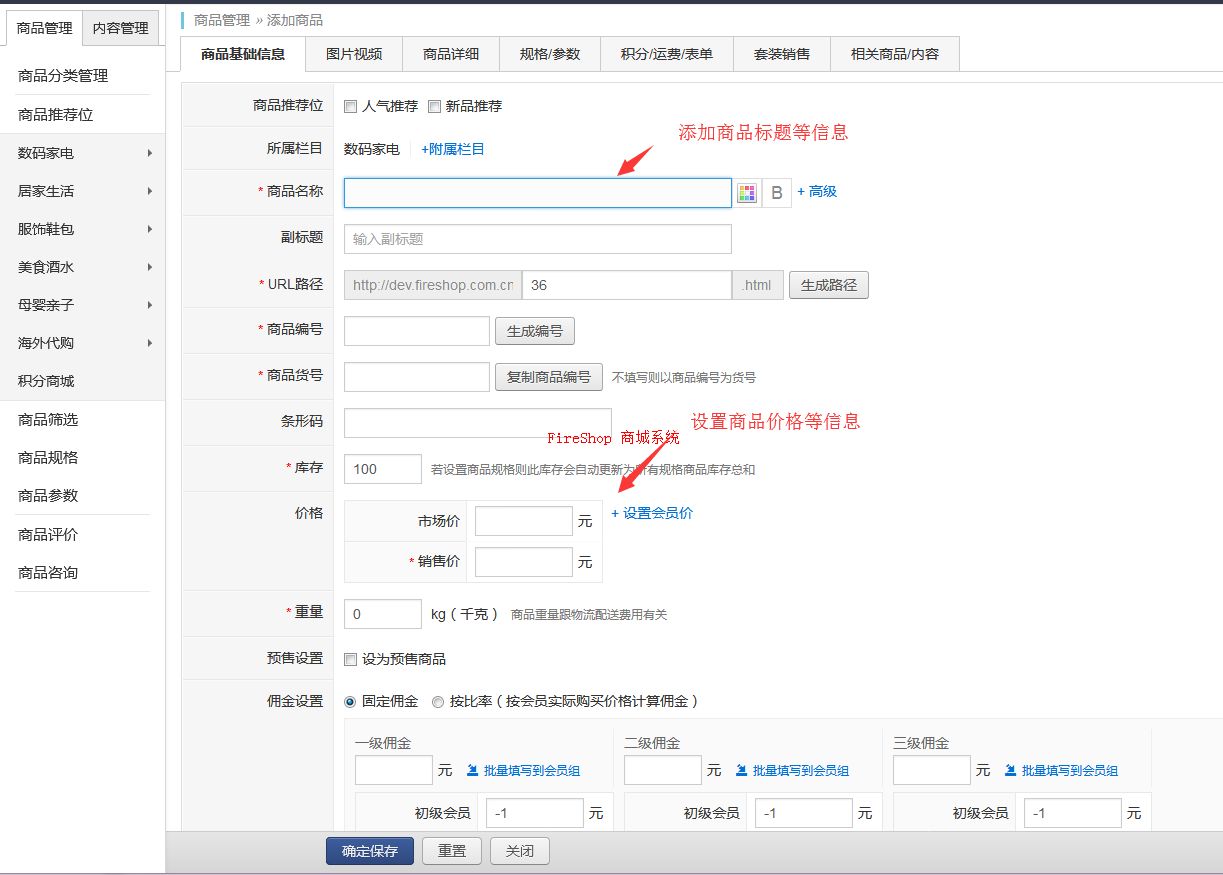Image resolution: width=1223 pixels, height=875 pixels.
Task: Expand 数码家电 category arrow
Action: (149, 153)
